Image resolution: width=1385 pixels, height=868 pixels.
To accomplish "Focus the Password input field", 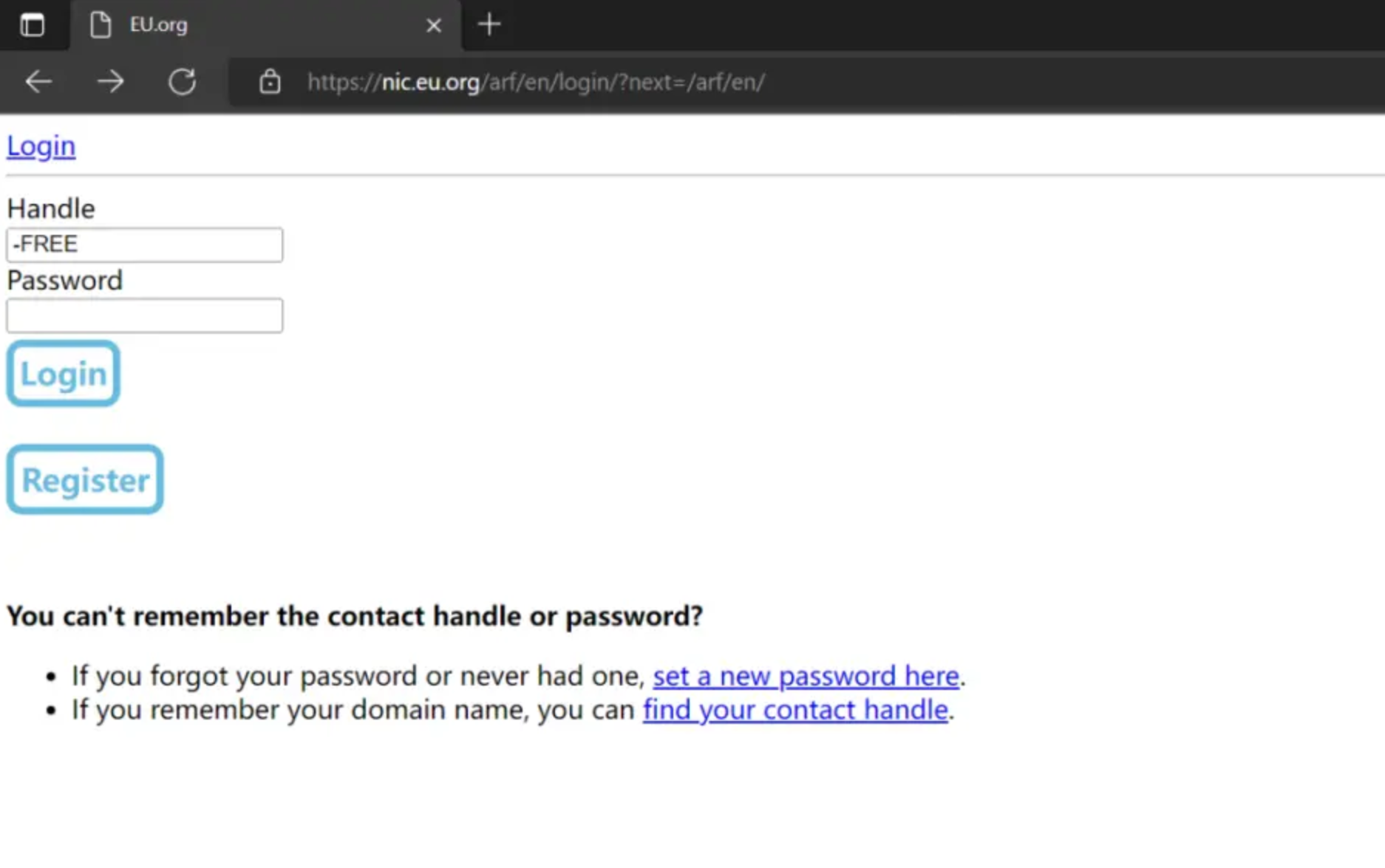I will [145, 315].
